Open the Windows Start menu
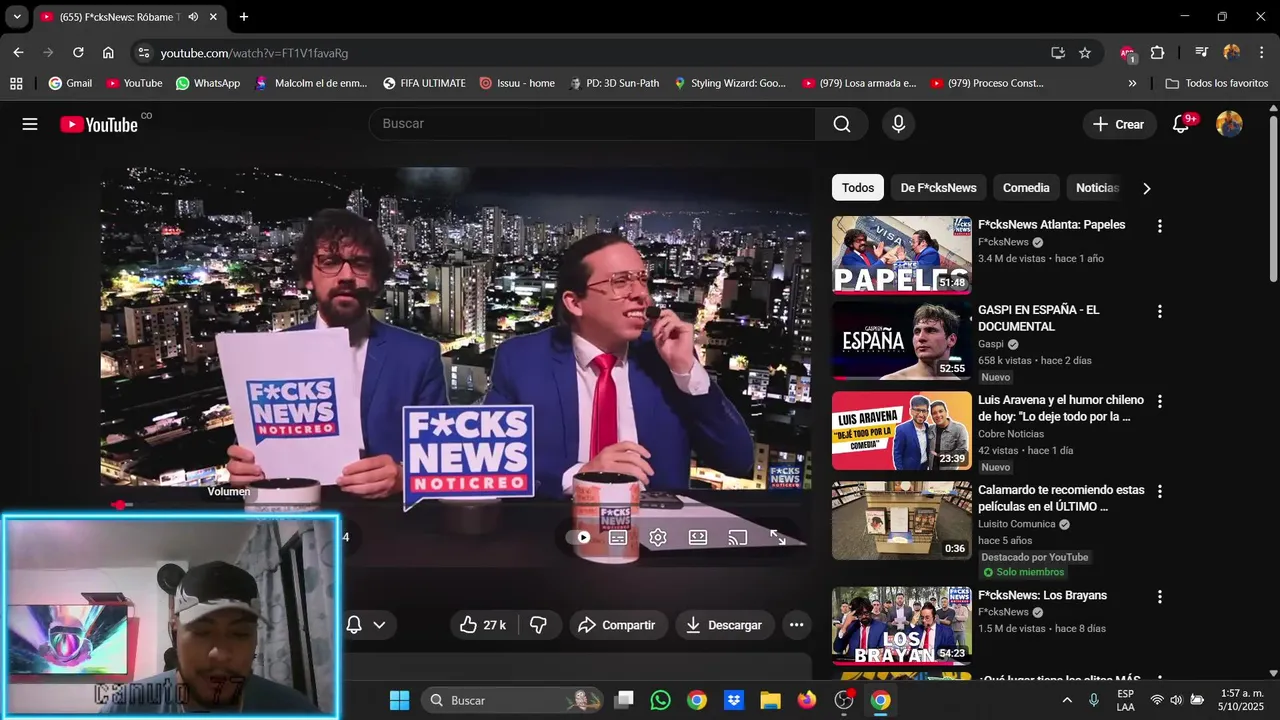Image resolution: width=1280 pixels, height=720 pixels. pyautogui.click(x=399, y=700)
